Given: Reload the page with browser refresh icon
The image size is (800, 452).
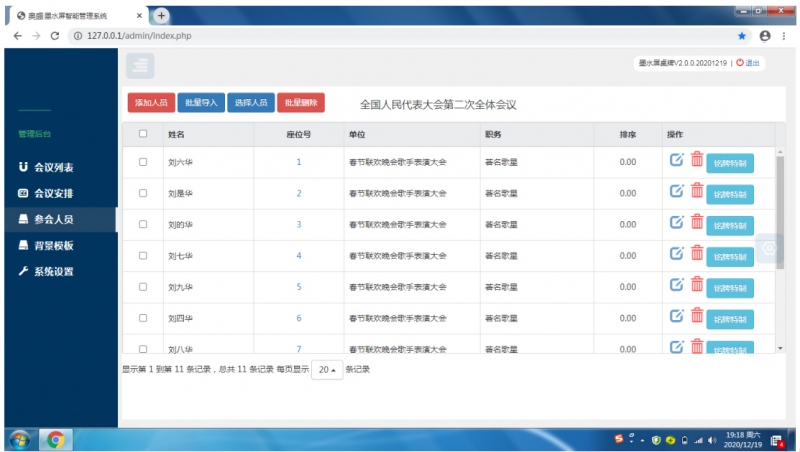Looking at the screenshot, I should click(x=55, y=35).
